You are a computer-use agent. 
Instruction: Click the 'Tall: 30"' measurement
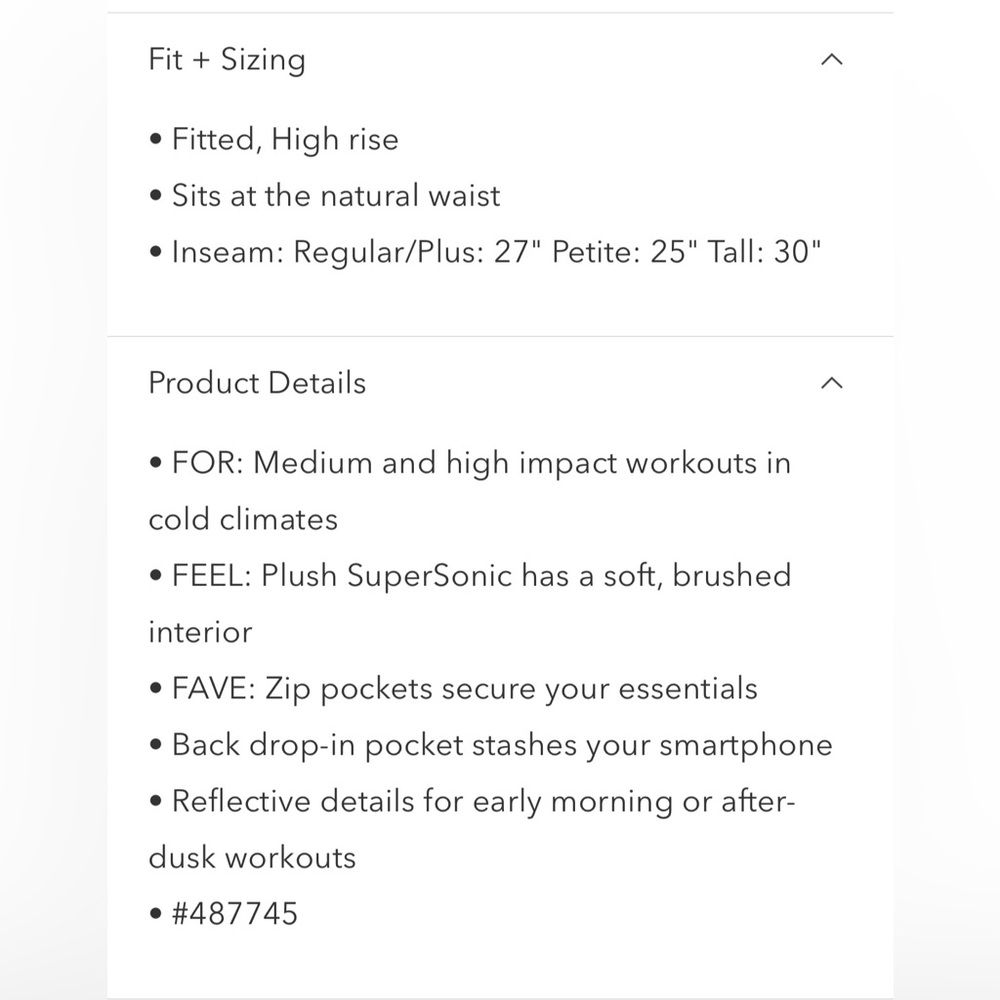click(765, 252)
